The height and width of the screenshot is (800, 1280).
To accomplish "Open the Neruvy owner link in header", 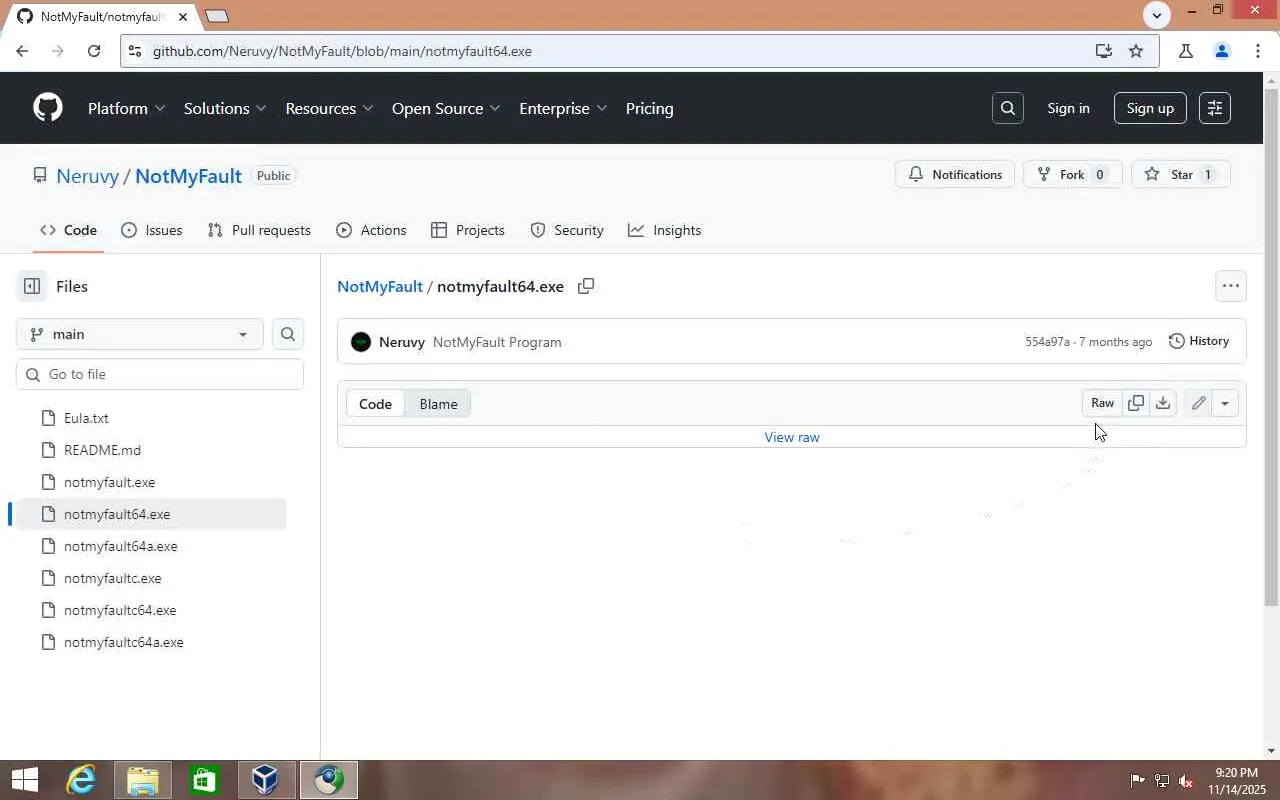I will tap(87, 176).
